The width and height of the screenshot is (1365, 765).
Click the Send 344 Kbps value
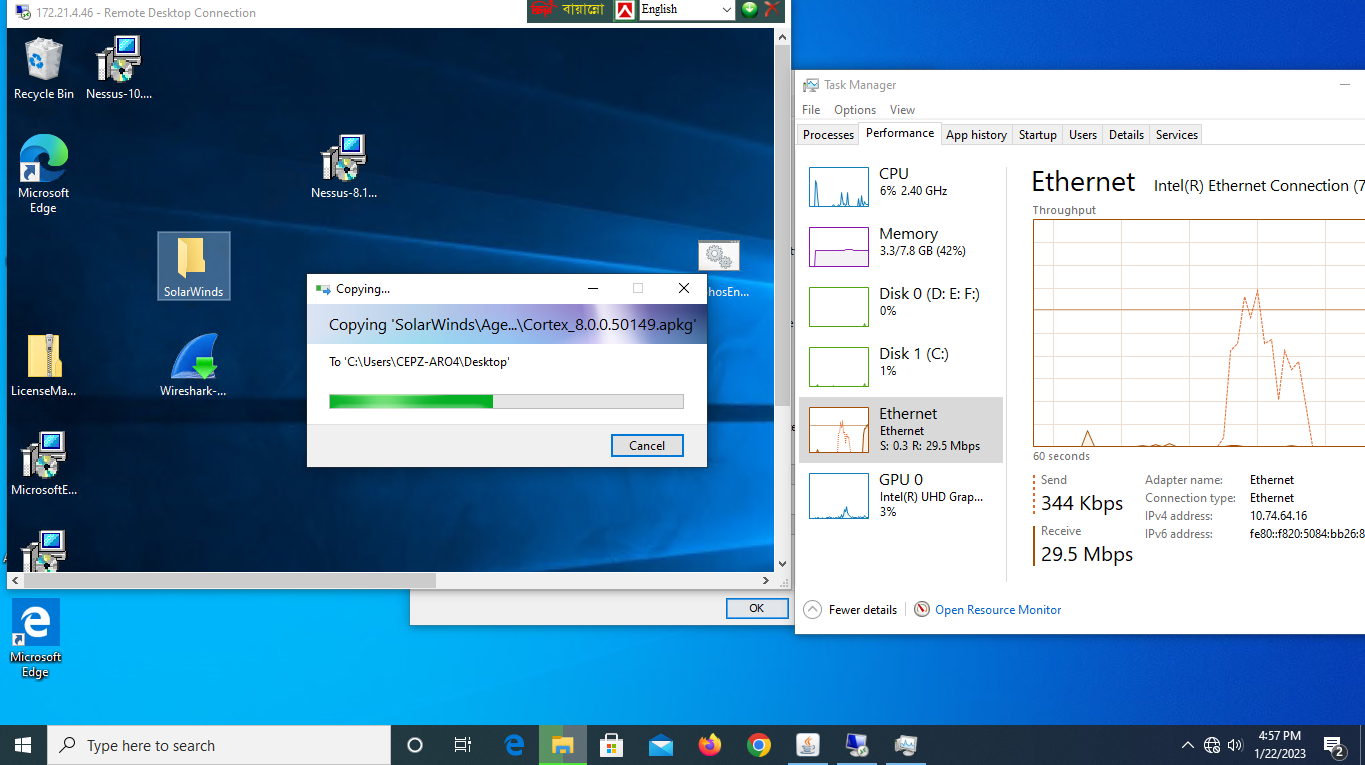coord(1082,503)
